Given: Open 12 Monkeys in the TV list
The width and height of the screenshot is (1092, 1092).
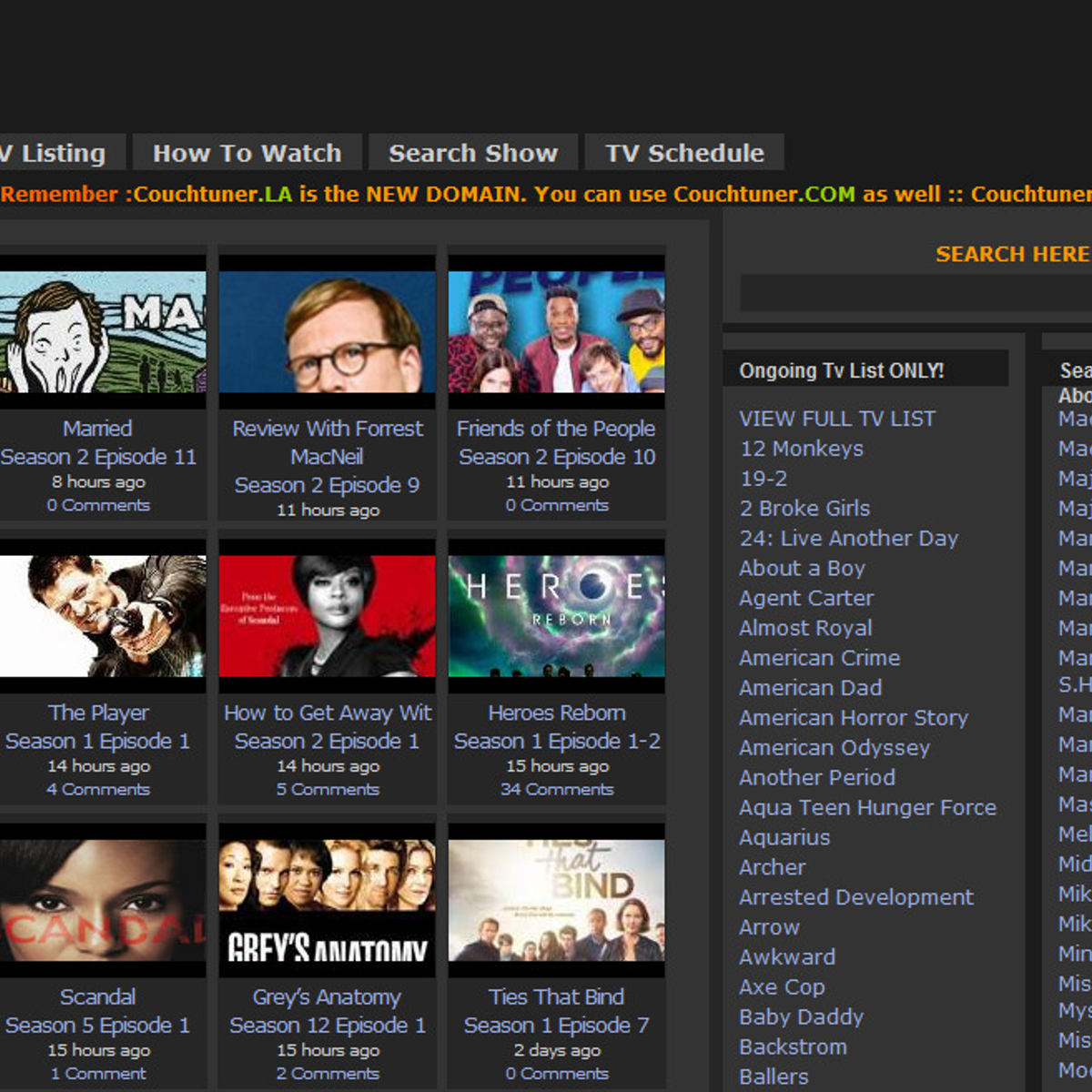Looking at the screenshot, I should coord(802,449).
